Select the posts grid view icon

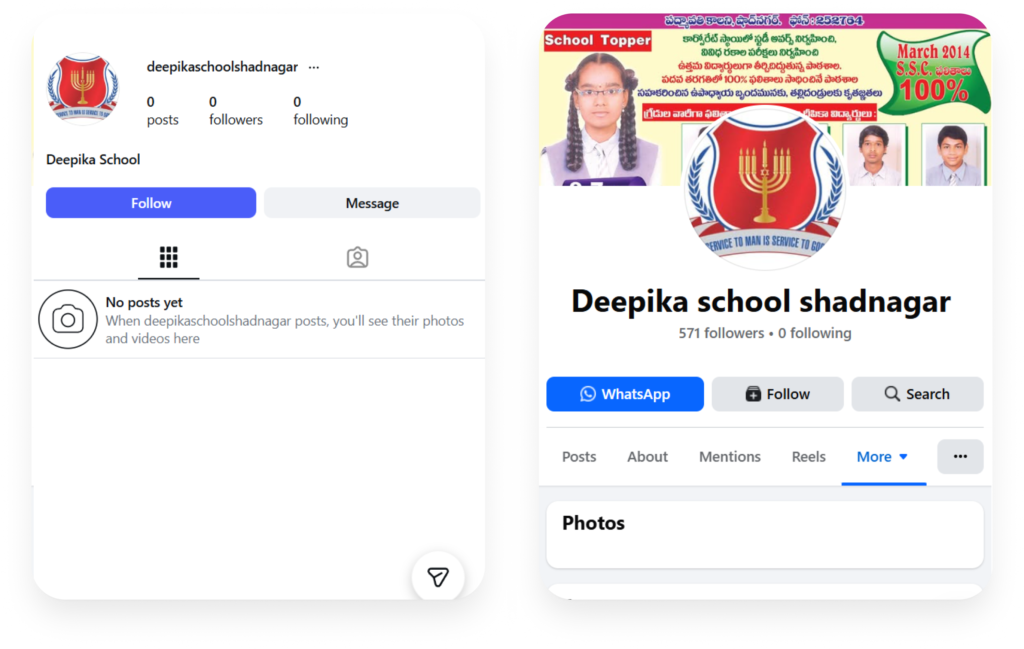pos(168,257)
